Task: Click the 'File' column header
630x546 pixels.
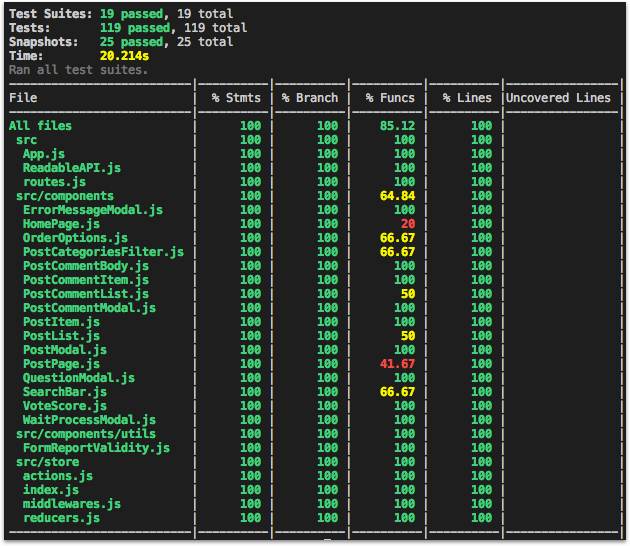Action: click(x=23, y=98)
